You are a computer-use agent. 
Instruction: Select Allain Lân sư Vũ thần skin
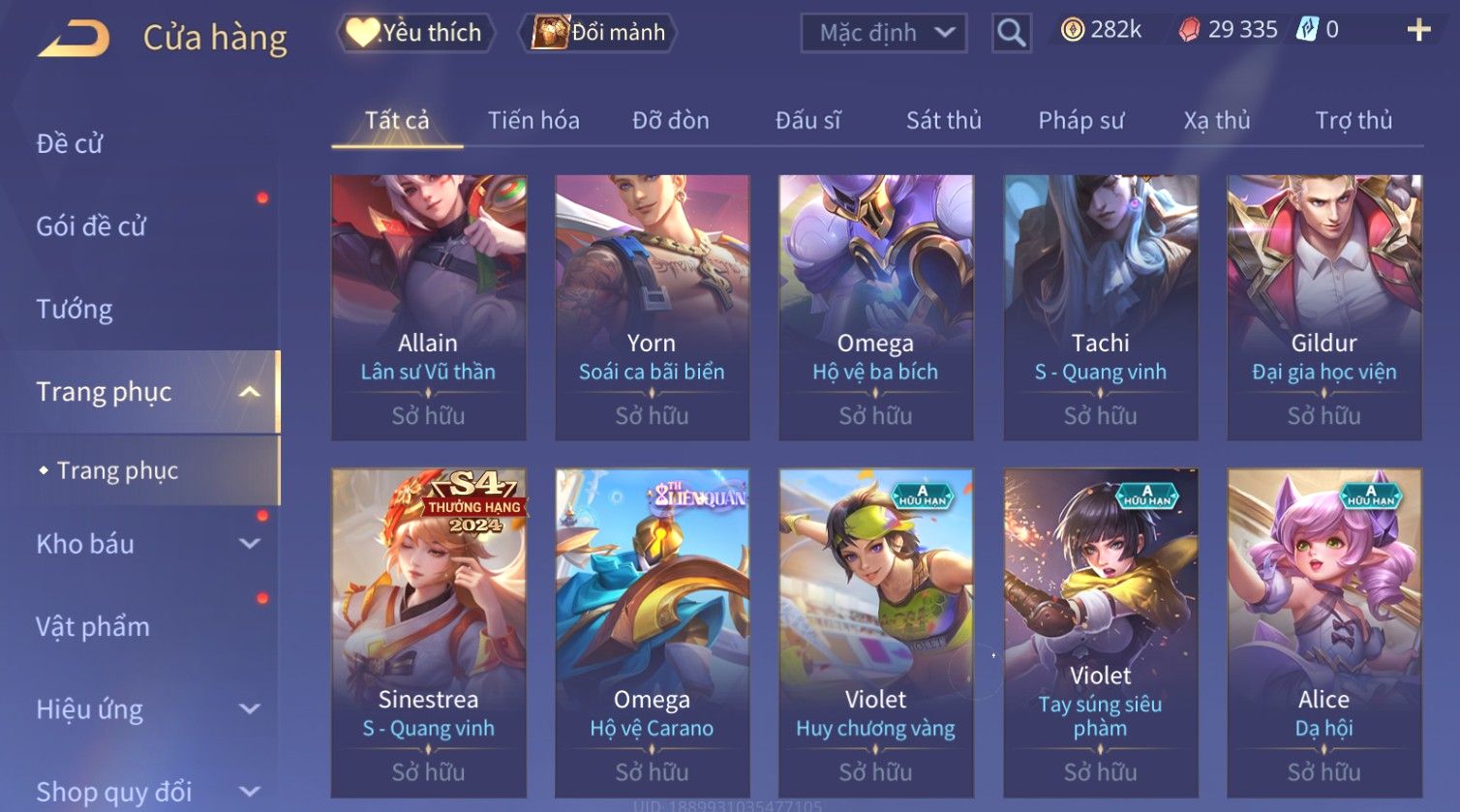click(428, 307)
